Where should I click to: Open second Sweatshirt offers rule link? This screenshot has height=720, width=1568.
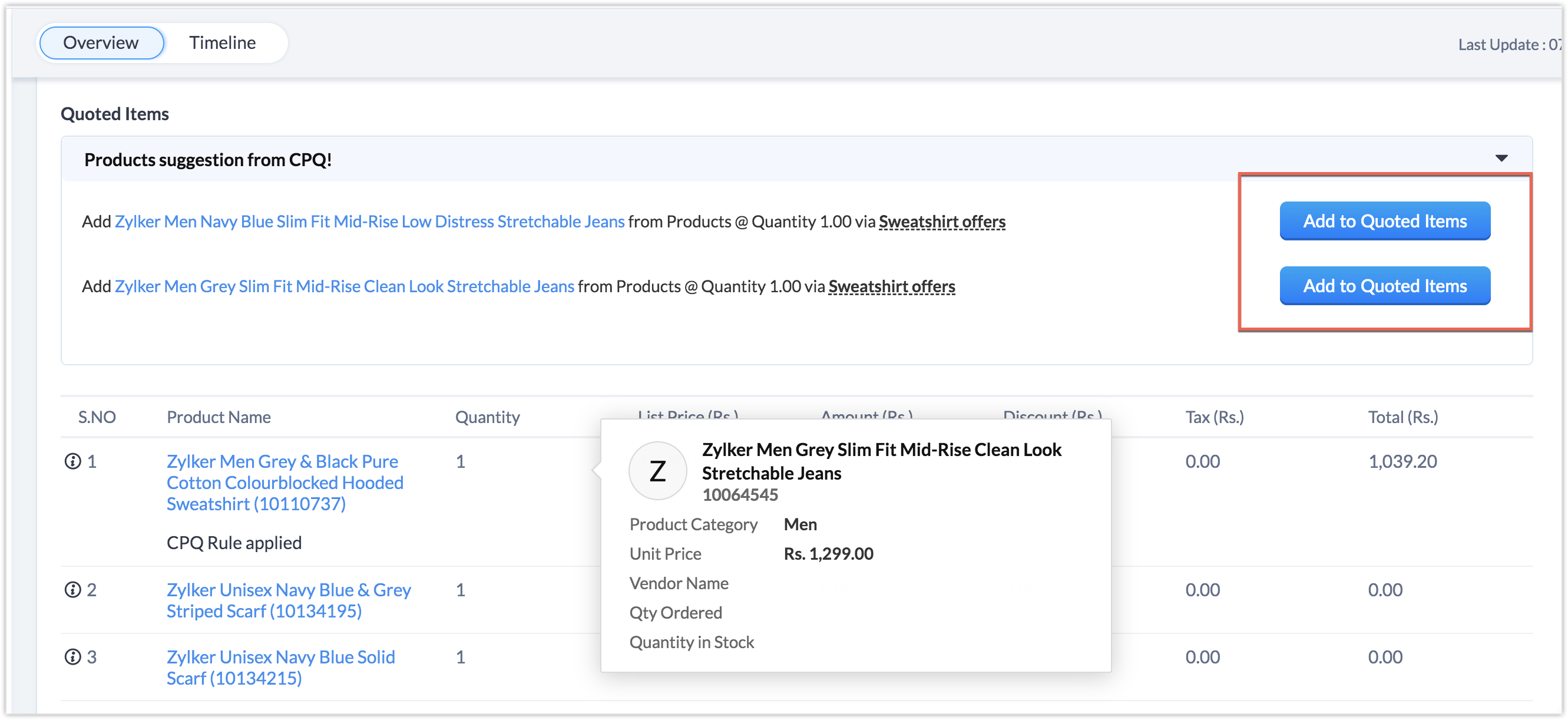coord(891,286)
